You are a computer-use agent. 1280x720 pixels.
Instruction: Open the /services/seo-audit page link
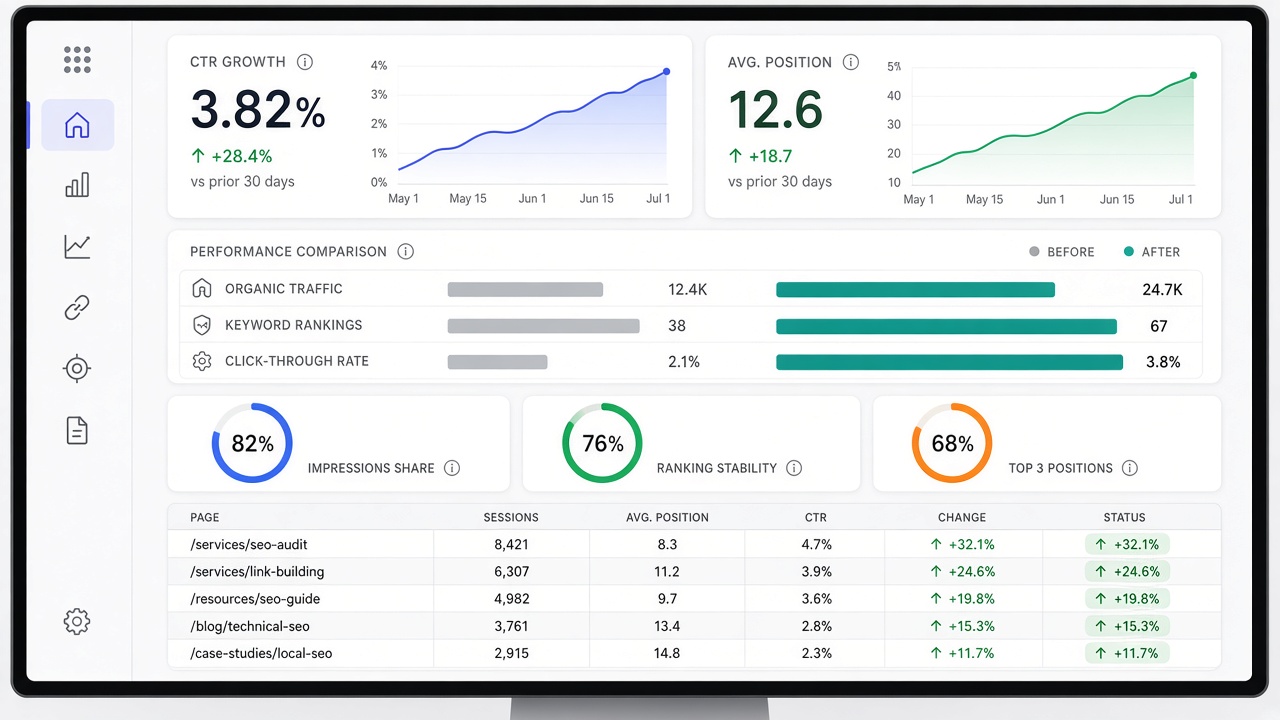249,545
